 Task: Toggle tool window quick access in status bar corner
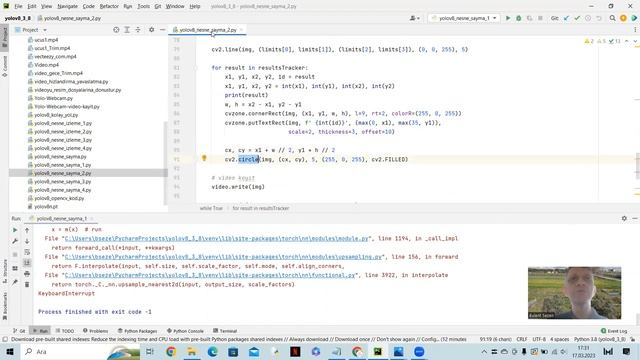click(x=4, y=340)
